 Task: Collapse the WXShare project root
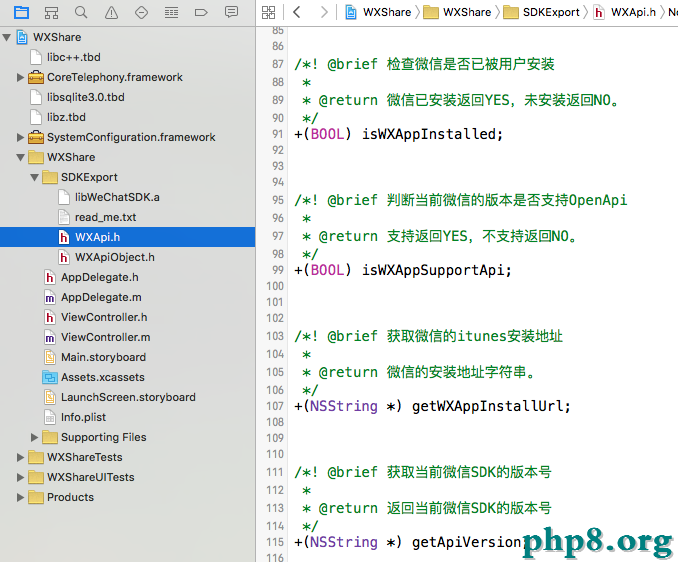(6, 37)
